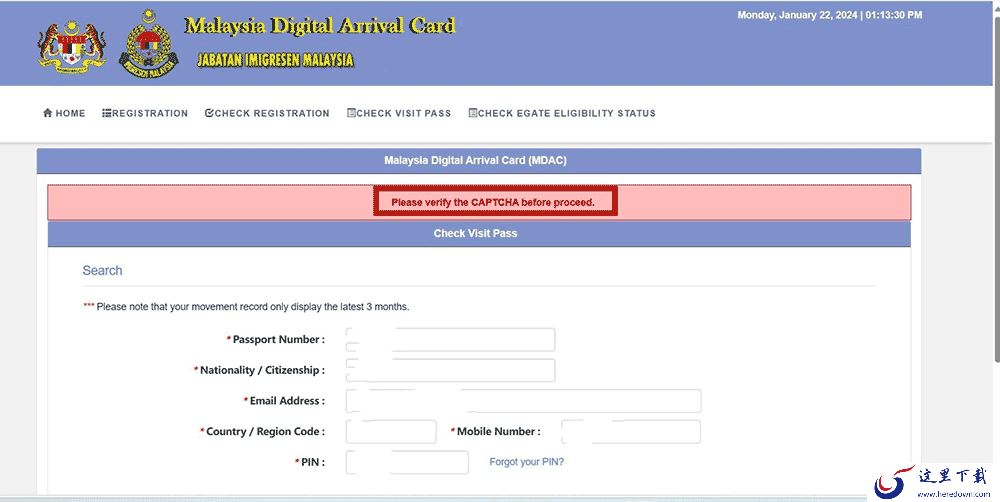
Task: Focus the PIN input field
Action: 407,462
